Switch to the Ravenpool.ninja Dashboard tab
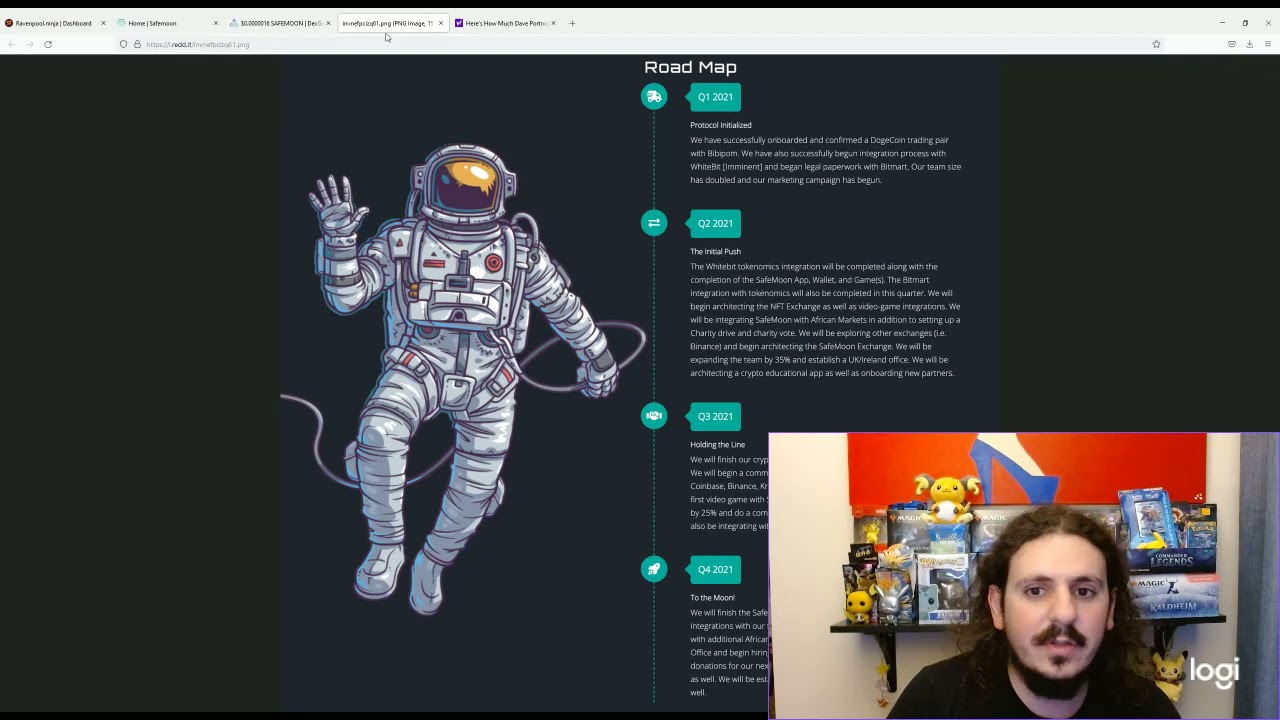Screen dimensions: 1280x720 coord(54,23)
